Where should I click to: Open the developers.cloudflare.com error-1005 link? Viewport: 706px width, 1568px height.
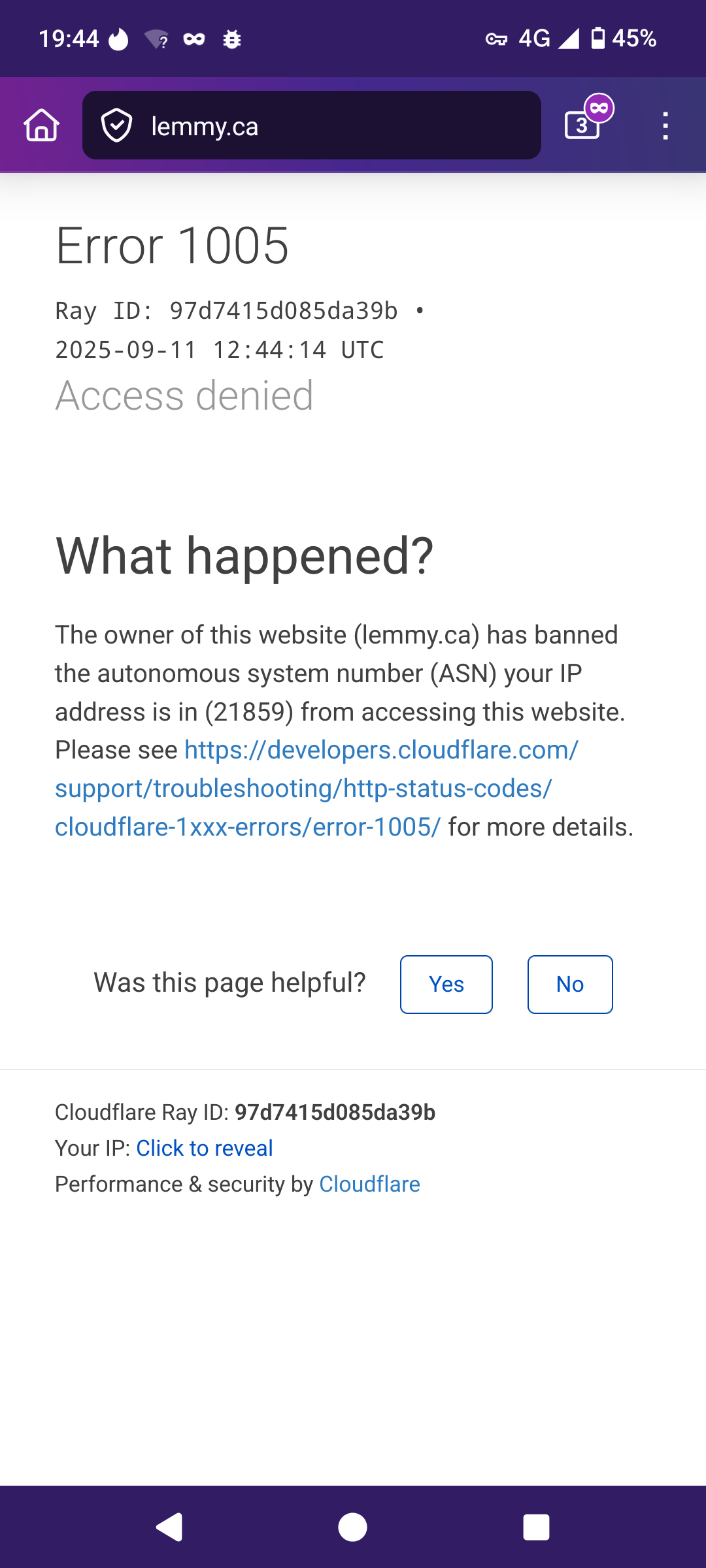point(316,789)
